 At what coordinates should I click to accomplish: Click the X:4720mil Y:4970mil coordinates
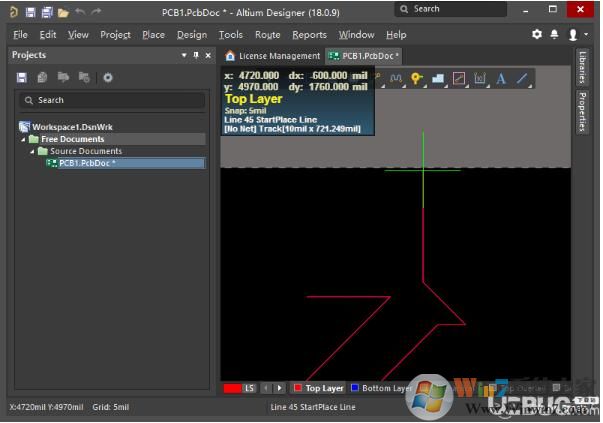47,407
